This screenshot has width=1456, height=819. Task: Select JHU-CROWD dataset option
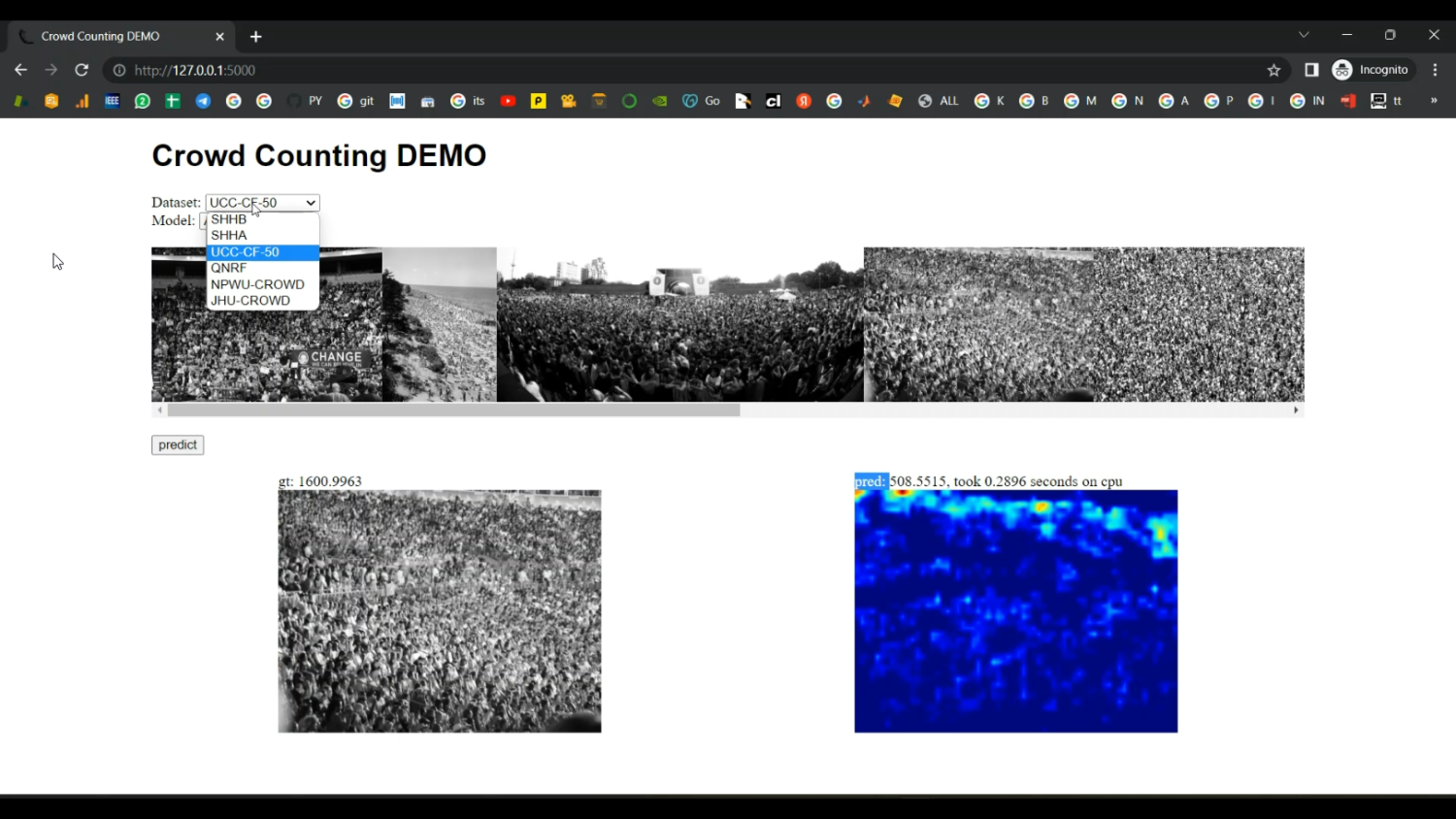(x=250, y=301)
